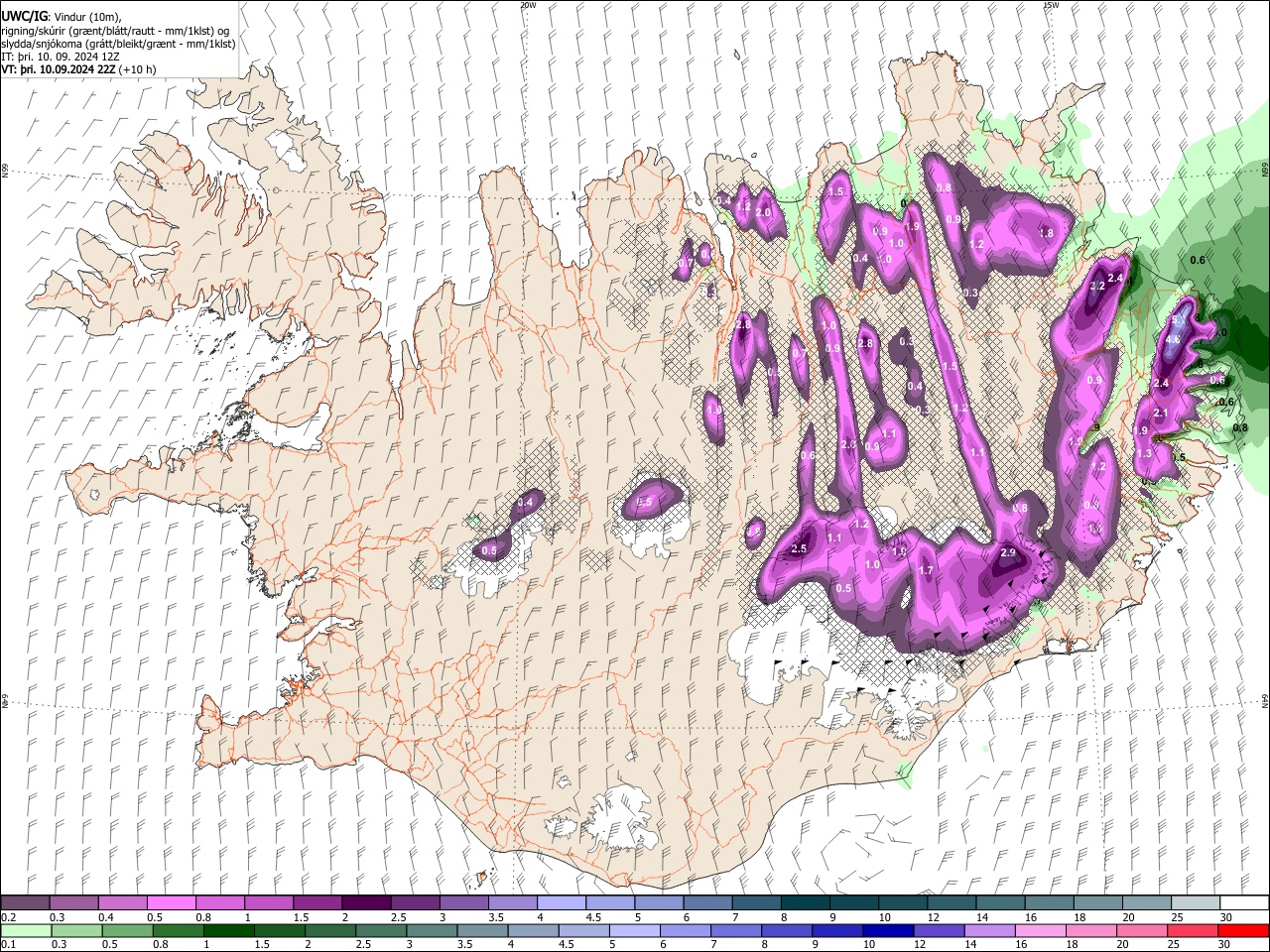
Task: Click the dark teal 8–9 snow legend swatch
Action: [x=806, y=903]
